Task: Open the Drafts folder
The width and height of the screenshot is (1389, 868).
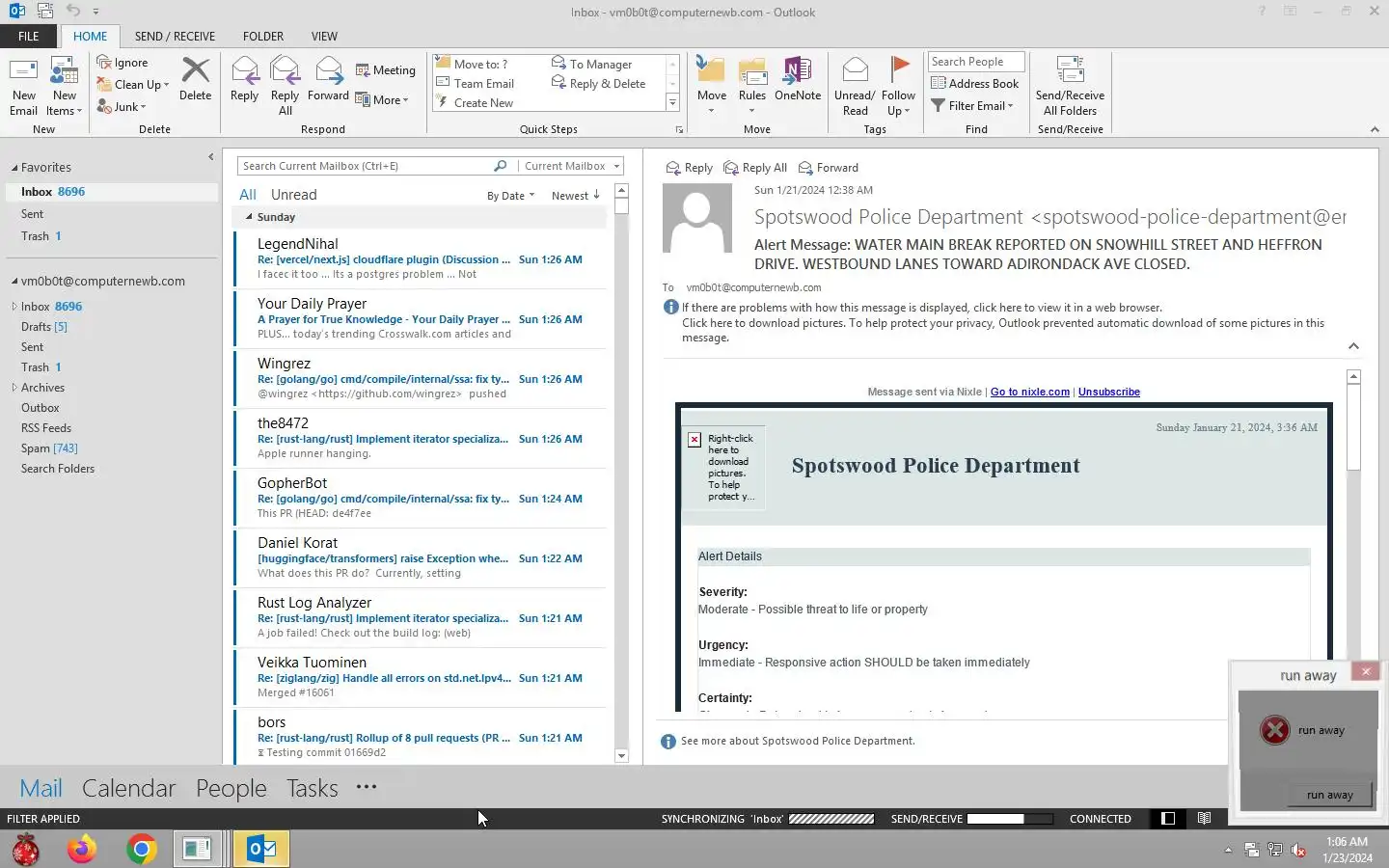Action: coord(44,327)
